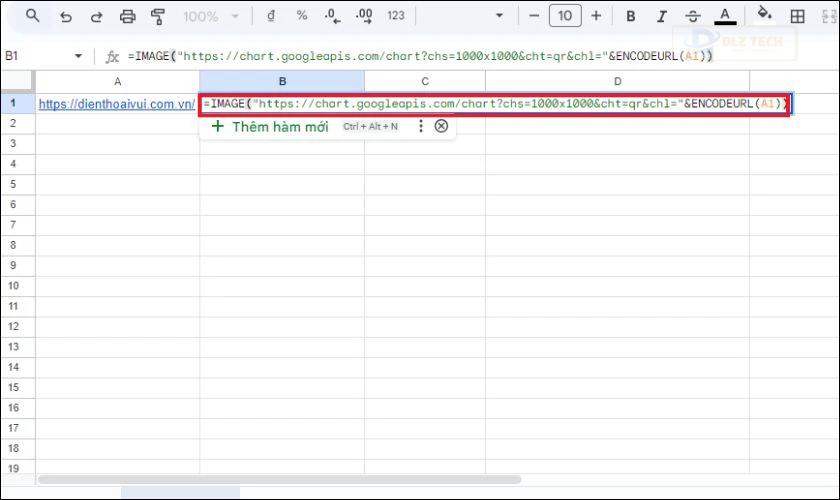Click the Undo arrow icon
Image resolution: width=840 pixels, height=500 pixels.
click(x=65, y=17)
